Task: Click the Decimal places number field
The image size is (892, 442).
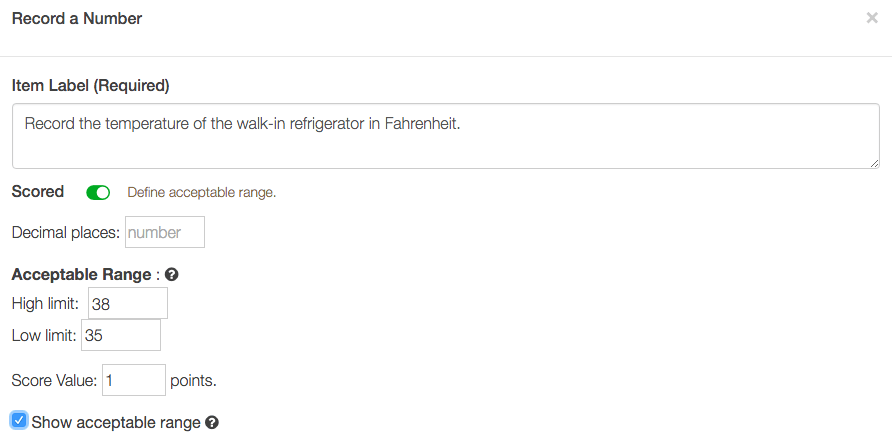Action: tap(164, 233)
